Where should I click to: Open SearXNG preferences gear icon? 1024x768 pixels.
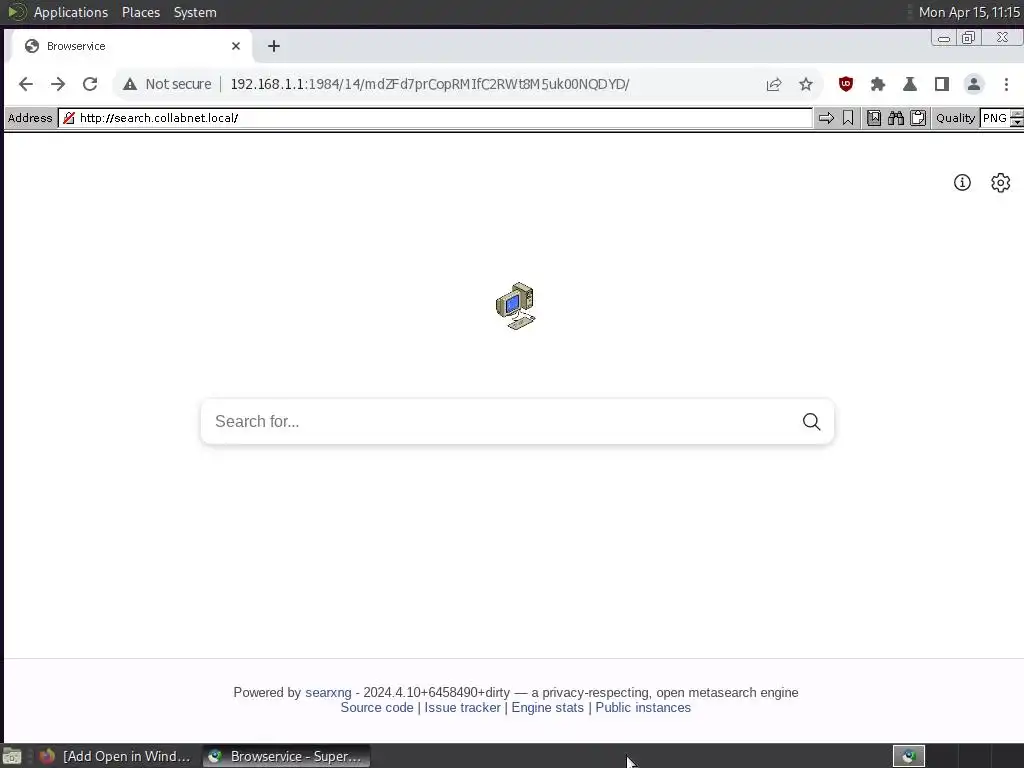[1000, 183]
